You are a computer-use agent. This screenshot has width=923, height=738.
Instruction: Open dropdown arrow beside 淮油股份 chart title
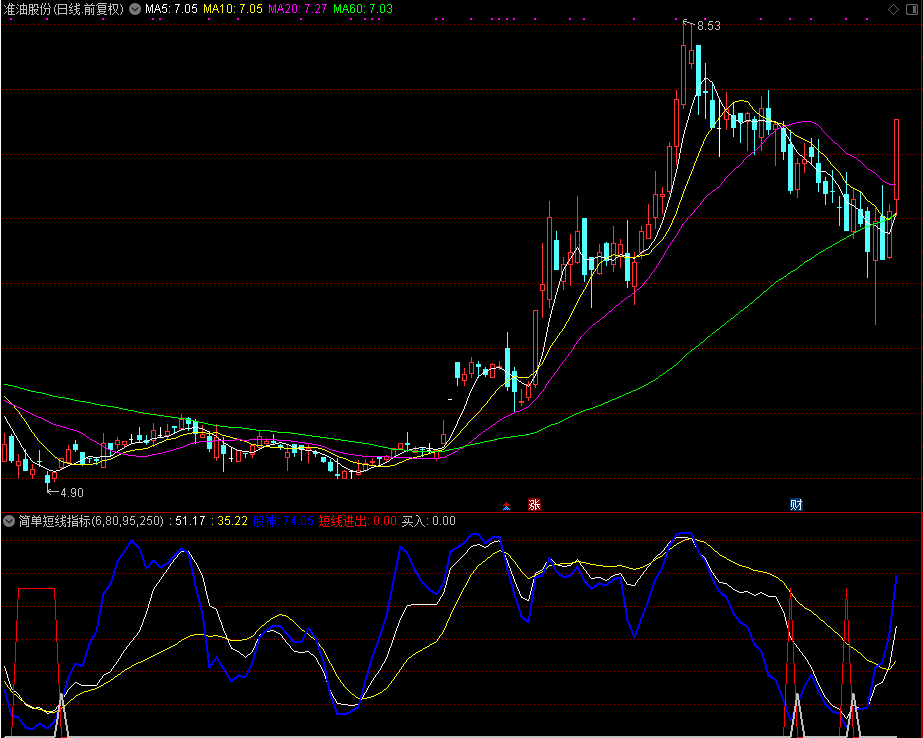click(136, 8)
